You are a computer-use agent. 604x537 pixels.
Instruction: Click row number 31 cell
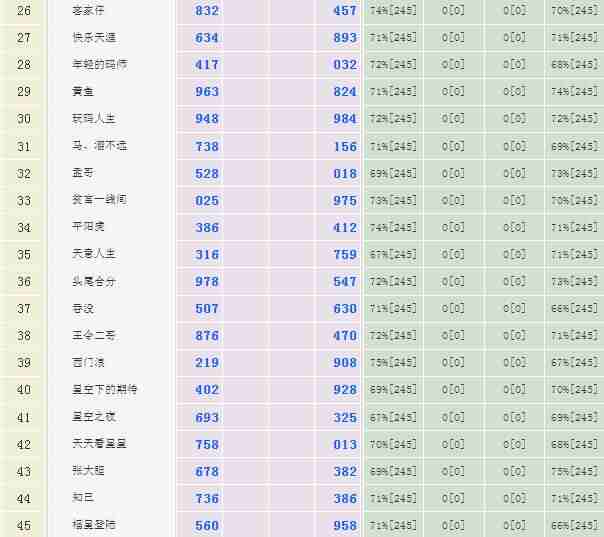click(x=24, y=146)
